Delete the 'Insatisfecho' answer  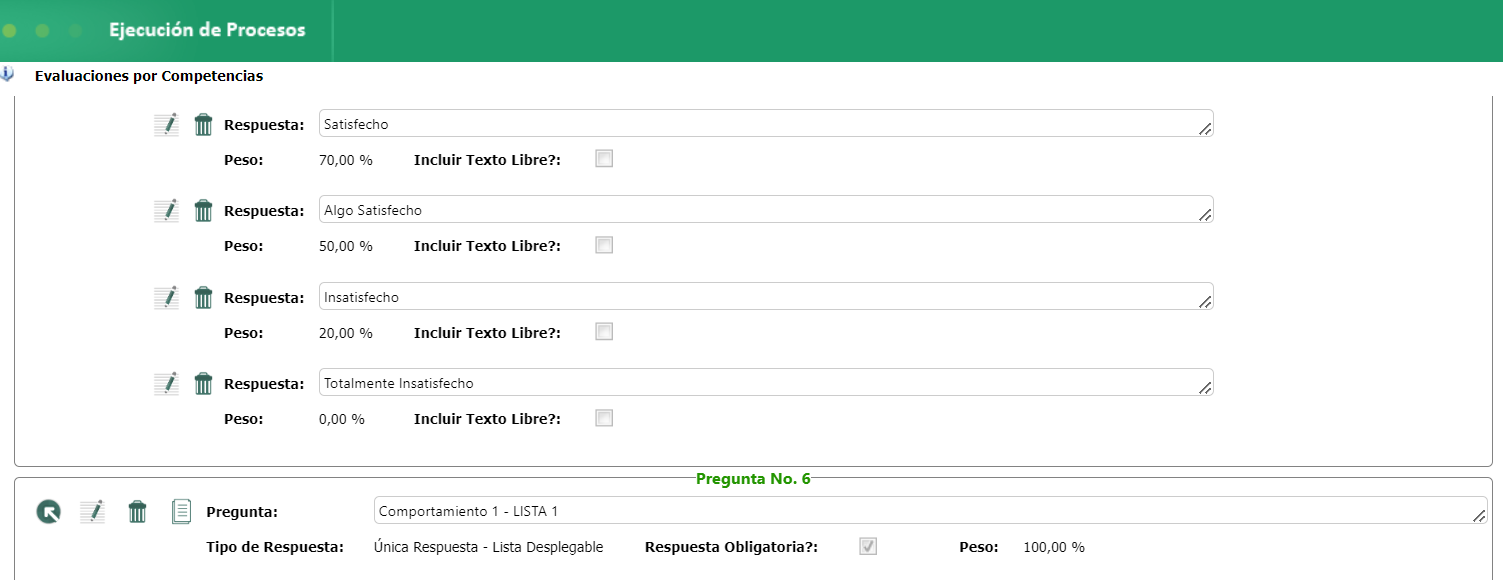pos(203,298)
